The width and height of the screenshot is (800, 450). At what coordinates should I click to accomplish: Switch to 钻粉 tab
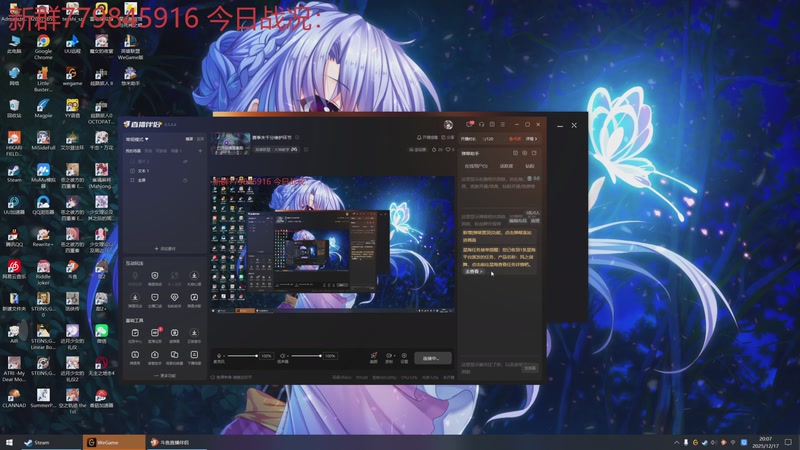530,166
